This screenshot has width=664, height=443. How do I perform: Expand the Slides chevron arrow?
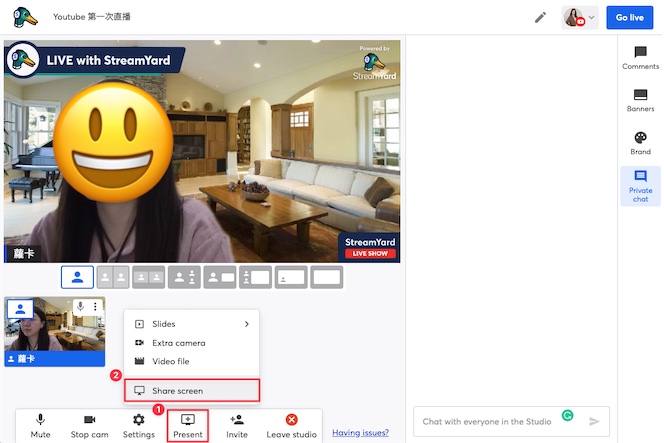point(246,324)
